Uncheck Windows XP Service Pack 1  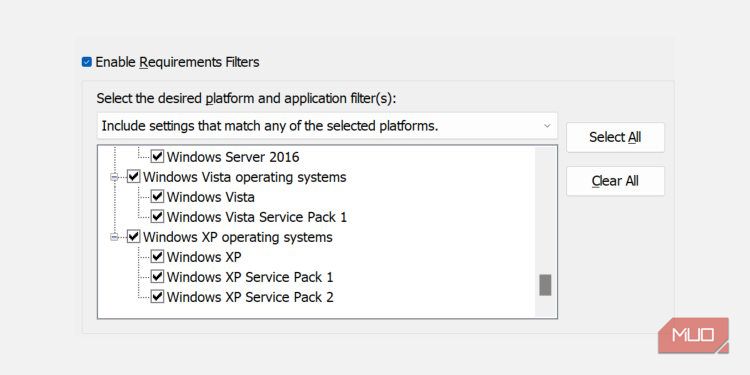[x=157, y=277]
